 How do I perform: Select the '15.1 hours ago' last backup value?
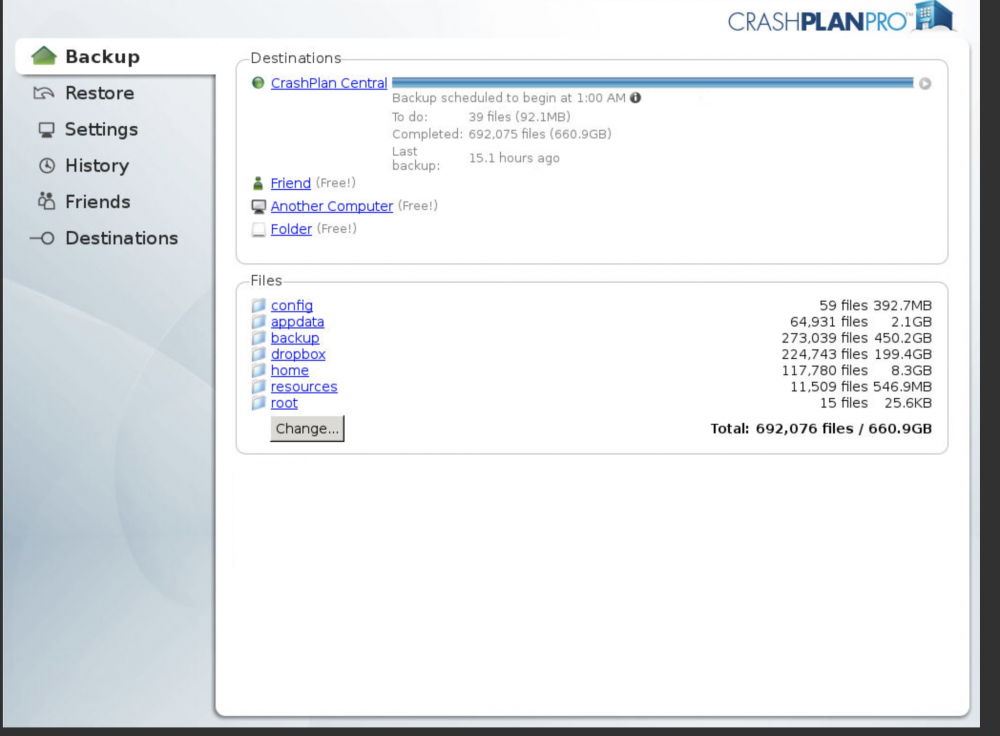514,158
